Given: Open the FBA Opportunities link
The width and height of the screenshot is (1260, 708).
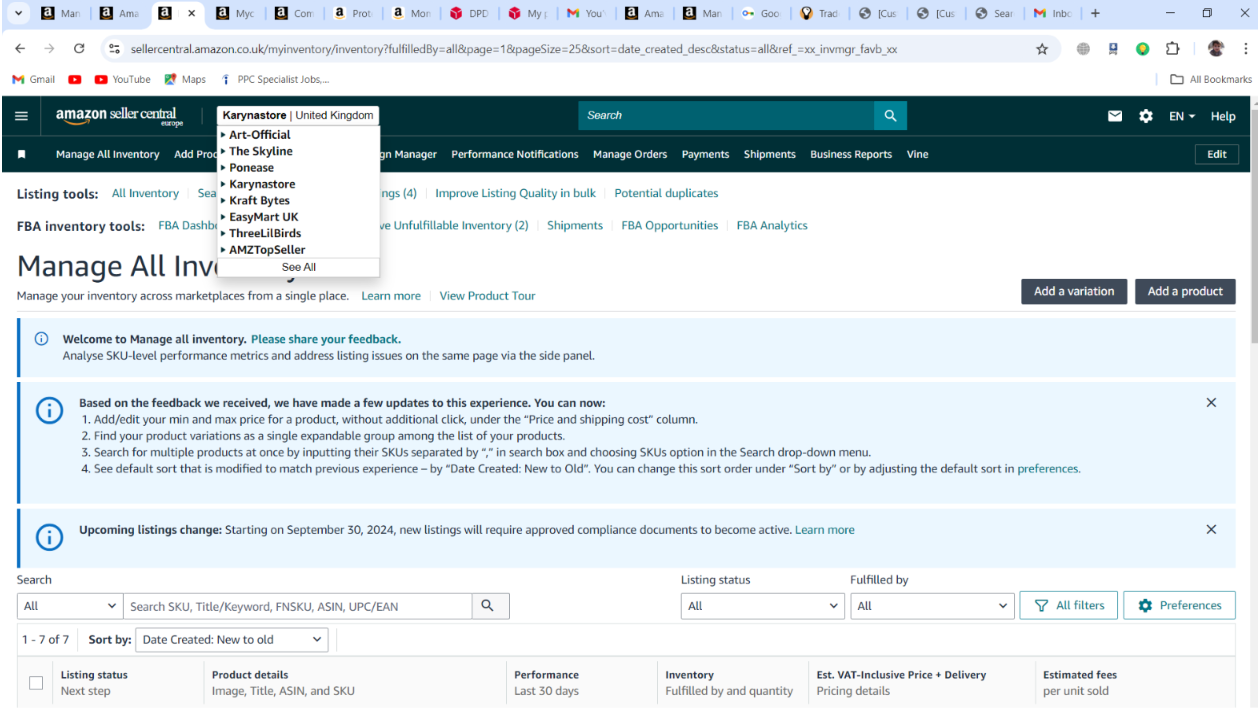Looking at the screenshot, I should (670, 225).
